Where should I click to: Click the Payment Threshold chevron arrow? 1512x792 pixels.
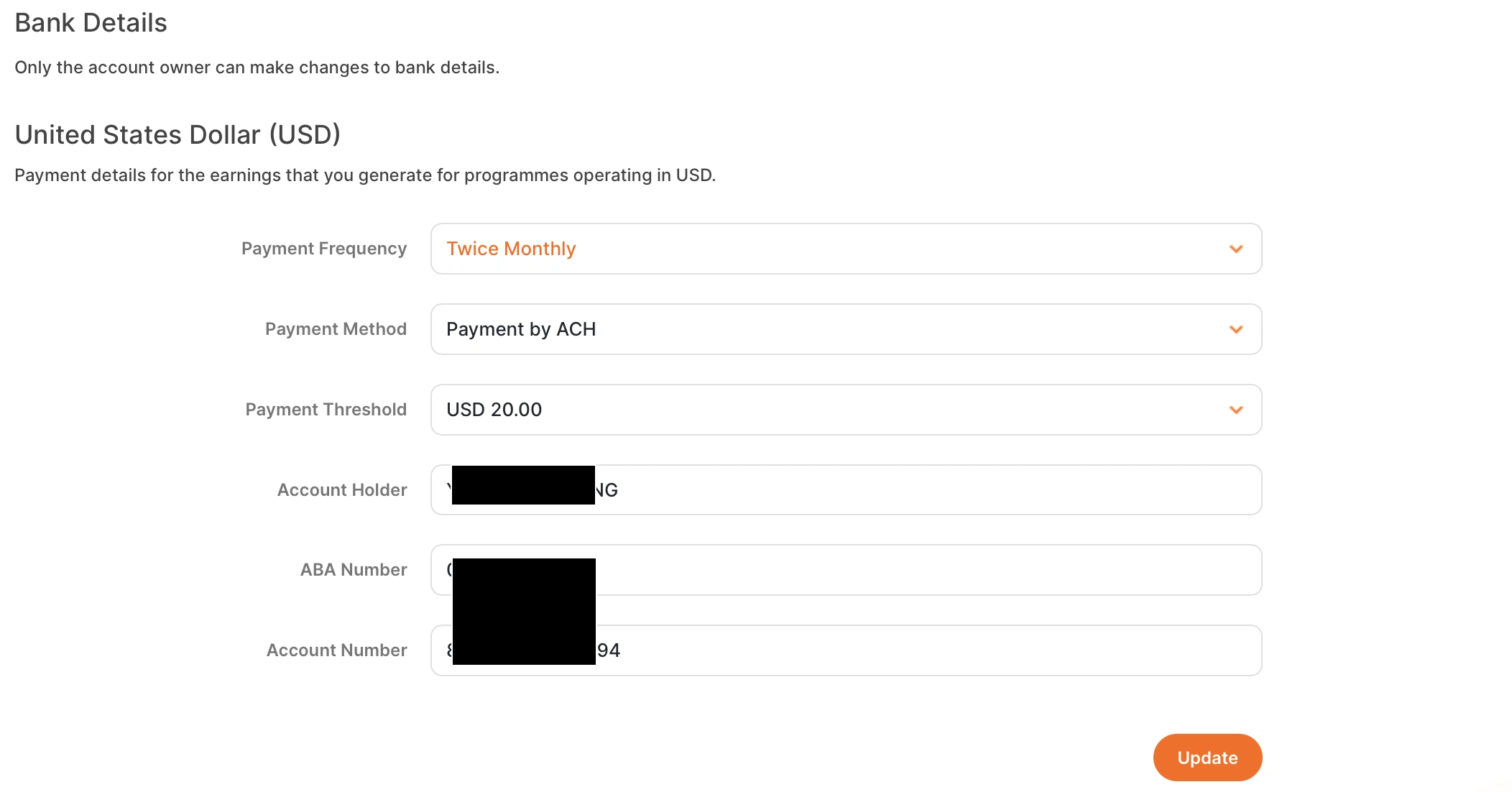tap(1236, 410)
